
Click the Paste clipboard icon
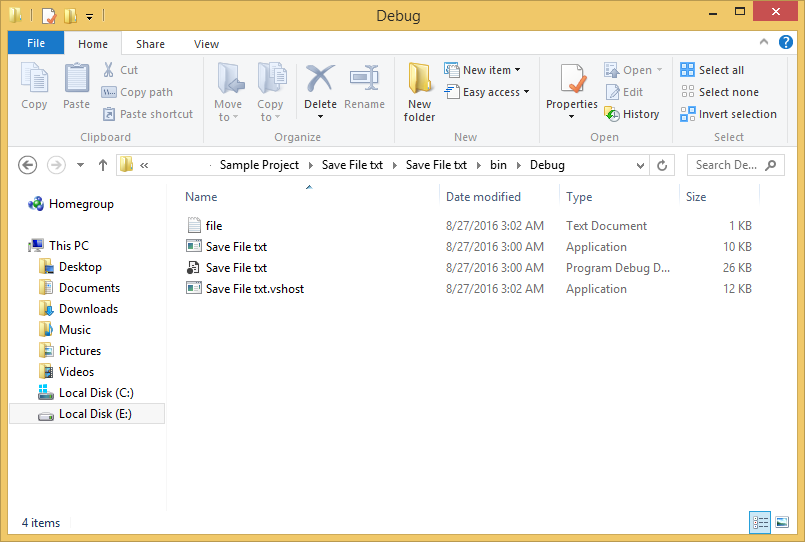click(x=76, y=78)
